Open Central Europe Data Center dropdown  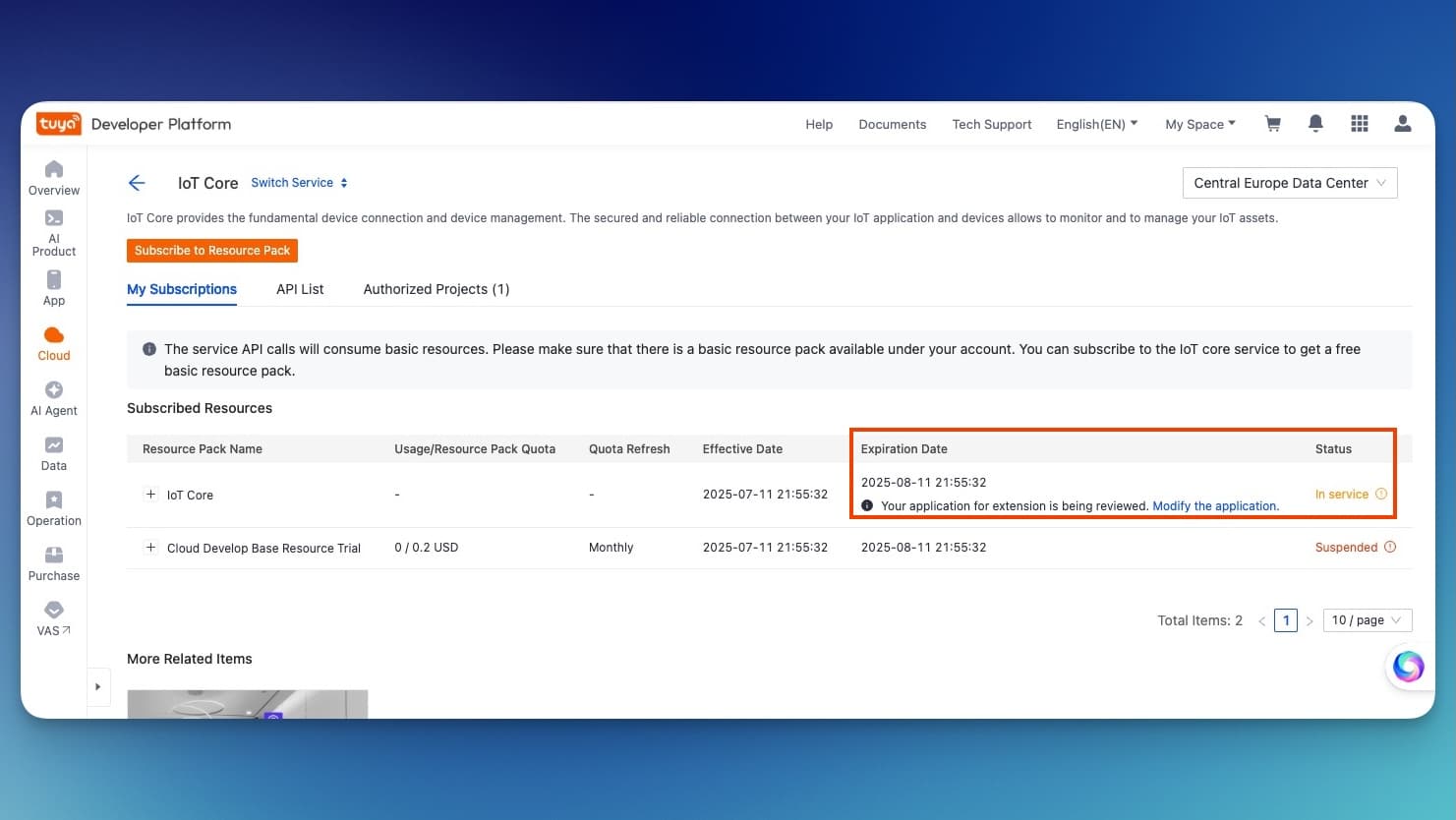[1289, 183]
